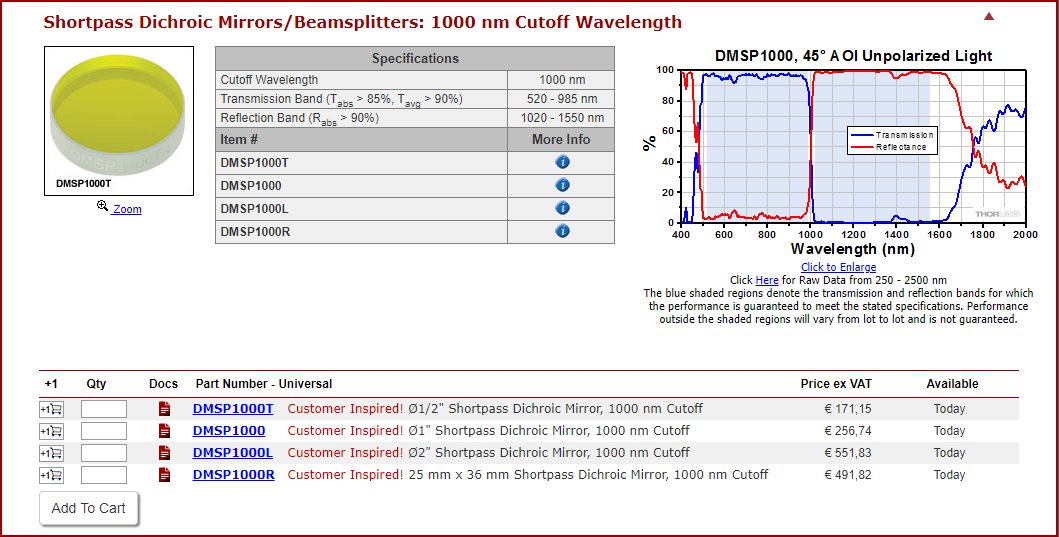The image size is (1059, 537).
Task: Open docs PDF icon for DMSP1000
Action: coord(164,431)
